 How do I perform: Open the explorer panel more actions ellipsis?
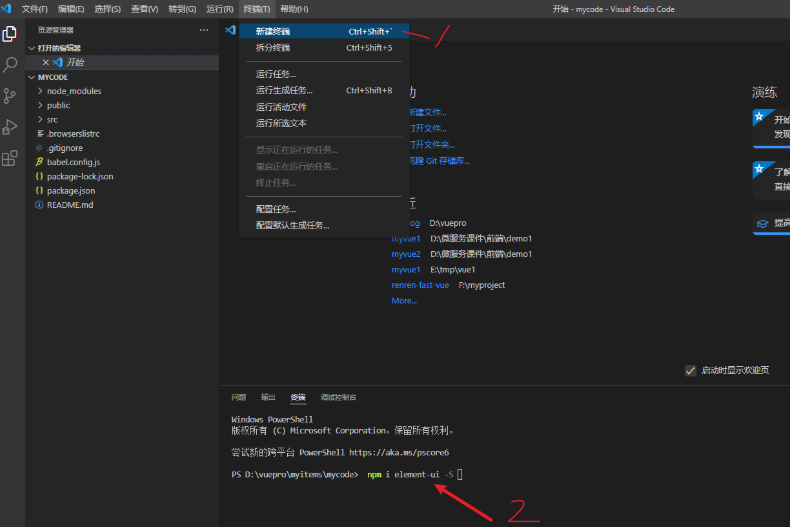point(204,30)
